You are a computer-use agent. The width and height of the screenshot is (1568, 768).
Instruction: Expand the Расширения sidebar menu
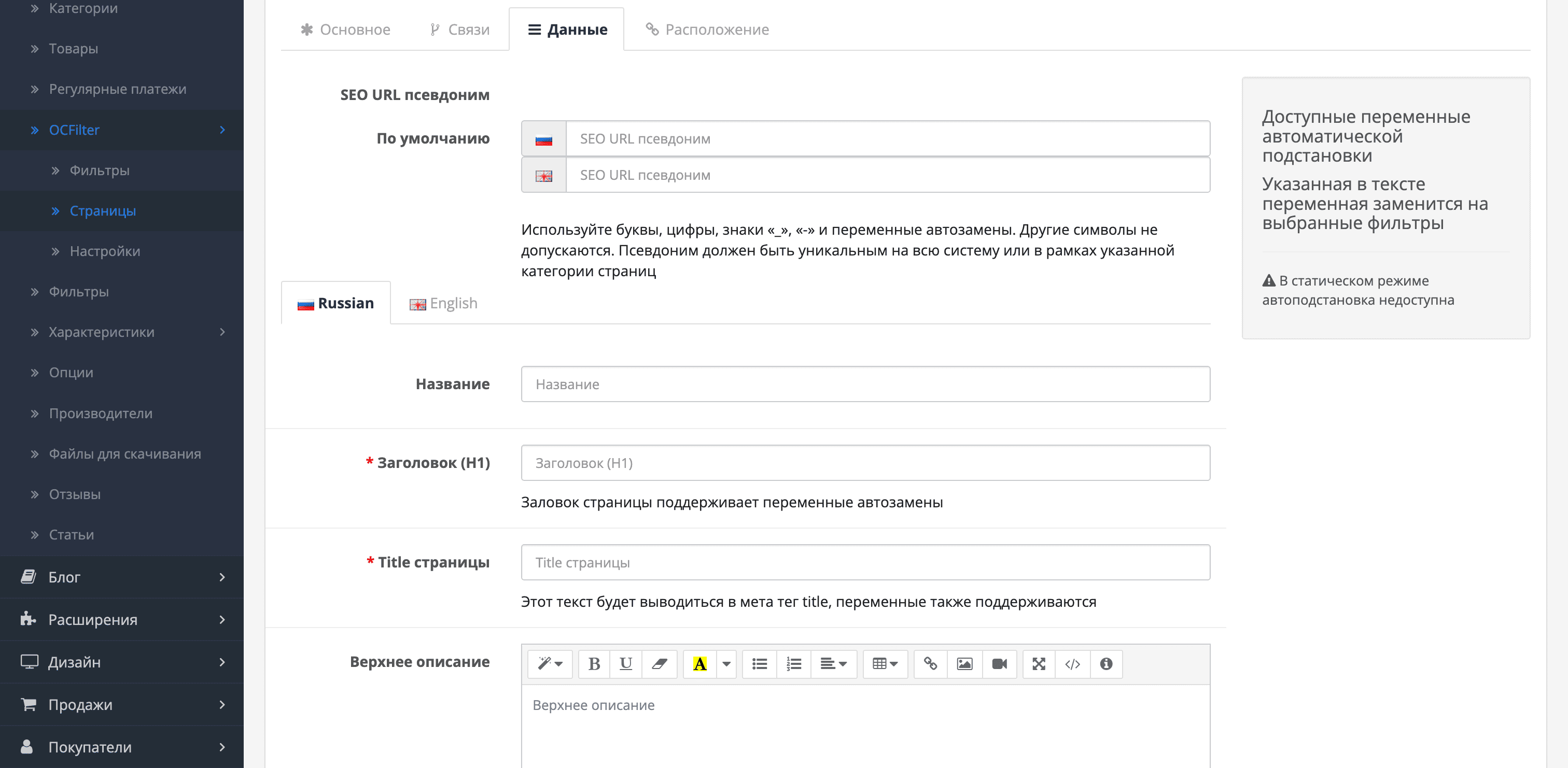[x=122, y=619]
